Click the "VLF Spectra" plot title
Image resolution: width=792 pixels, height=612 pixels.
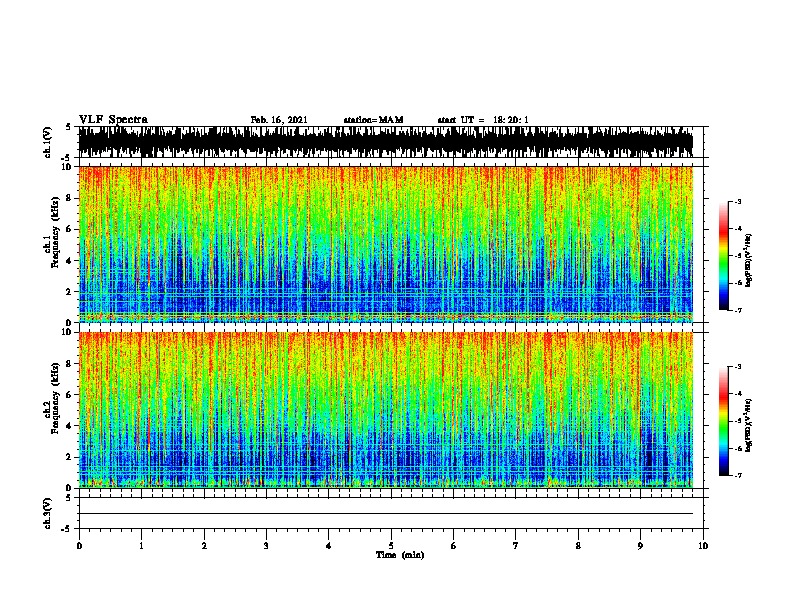pos(113,120)
